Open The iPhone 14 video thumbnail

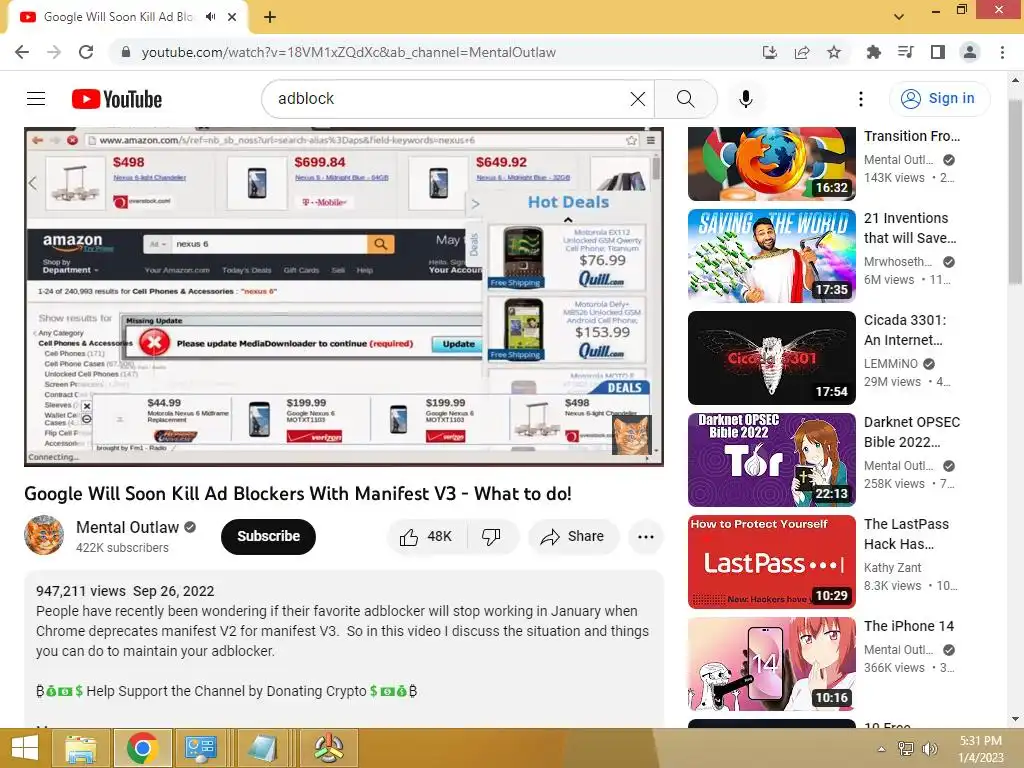(x=772, y=664)
